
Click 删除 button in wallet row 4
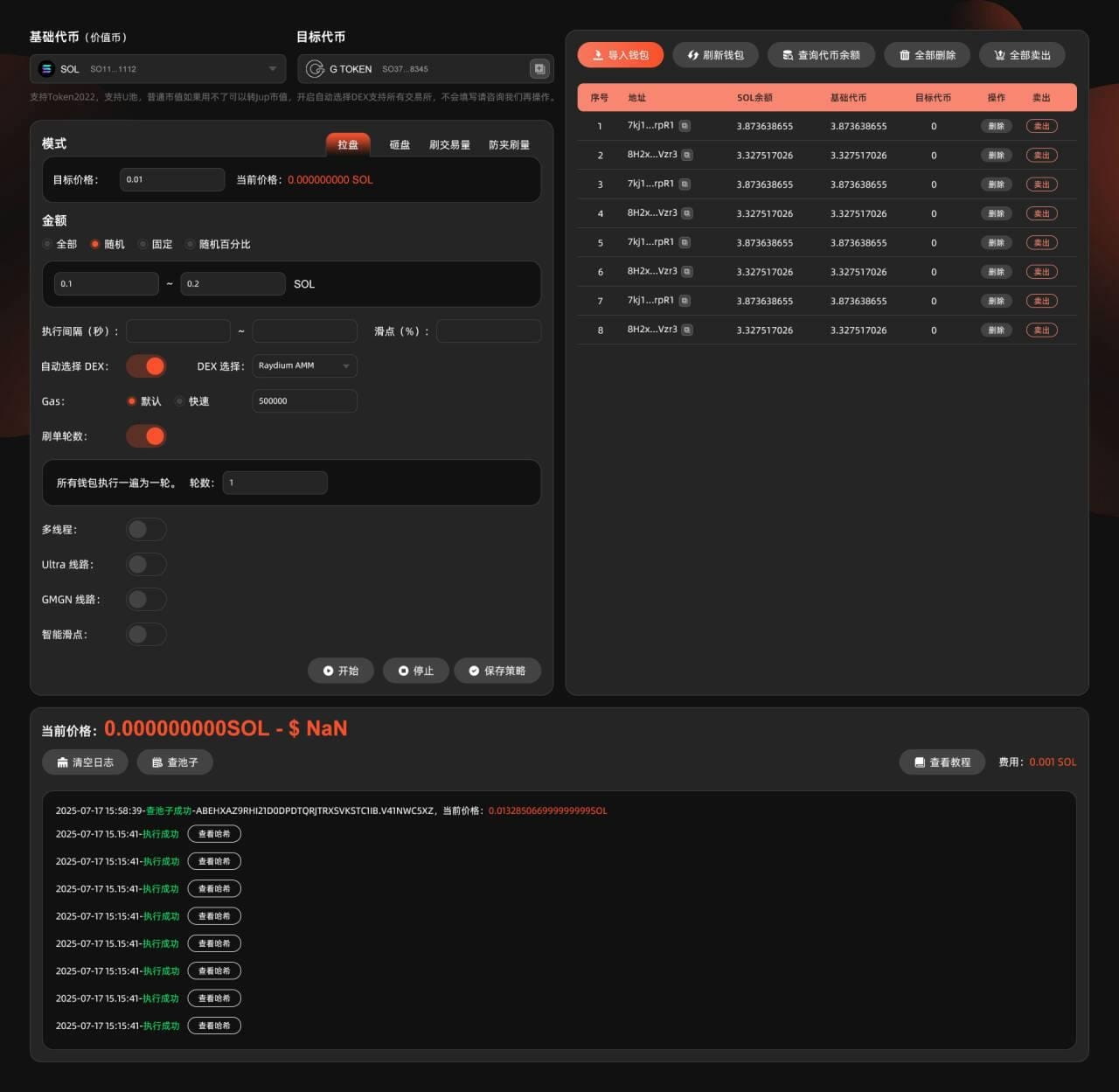997,213
